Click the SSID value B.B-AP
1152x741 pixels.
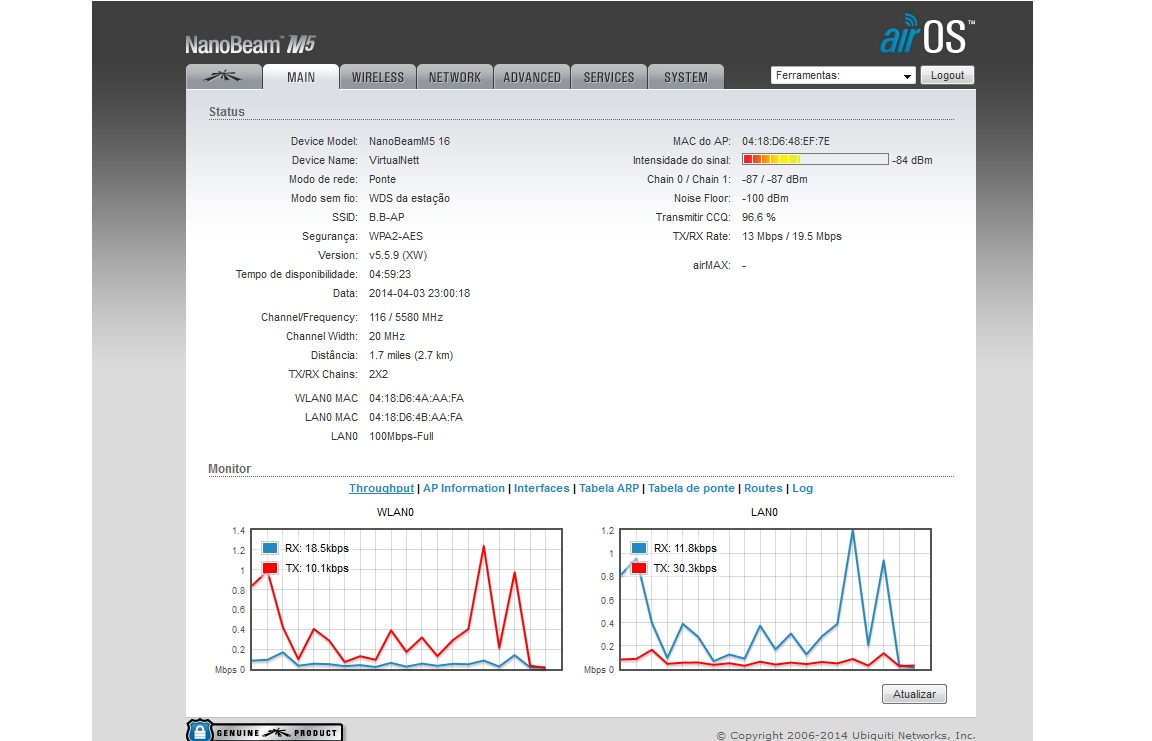tap(386, 217)
